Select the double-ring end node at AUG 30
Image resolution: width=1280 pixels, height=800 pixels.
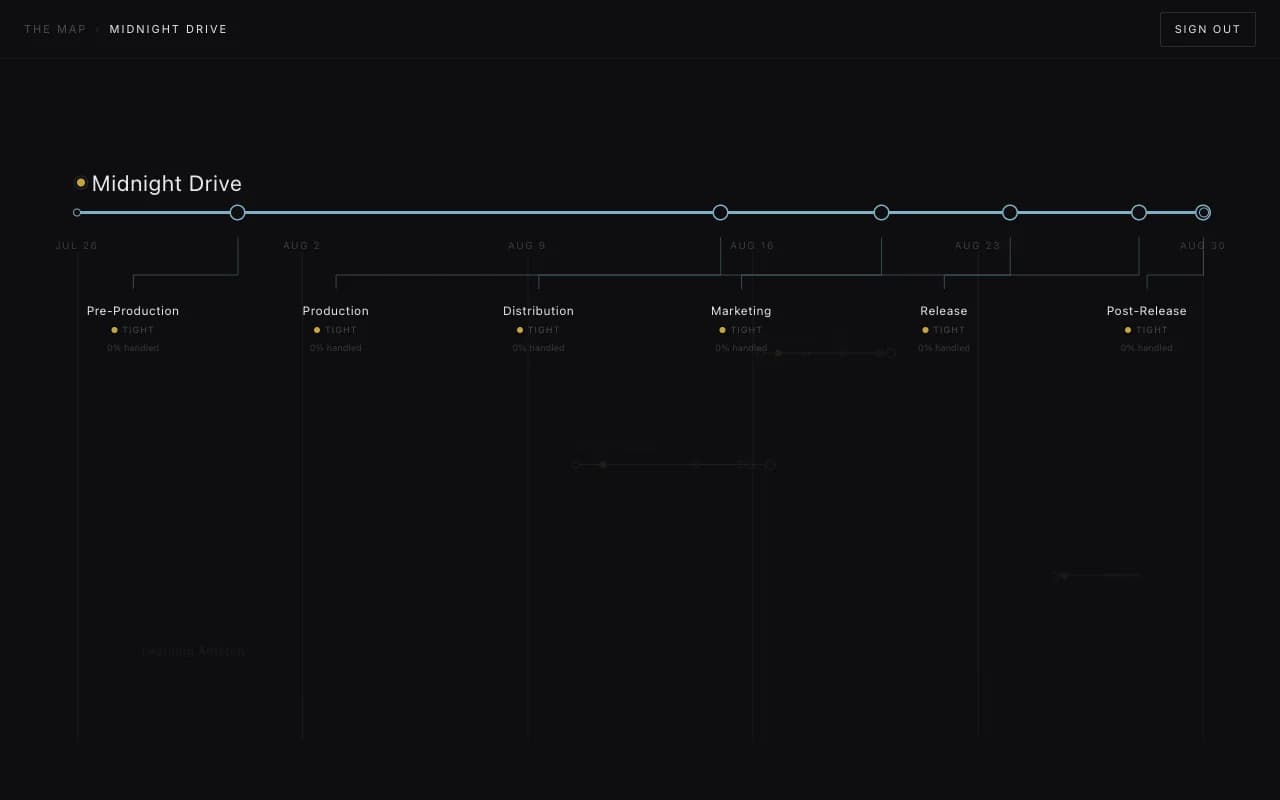1203,212
